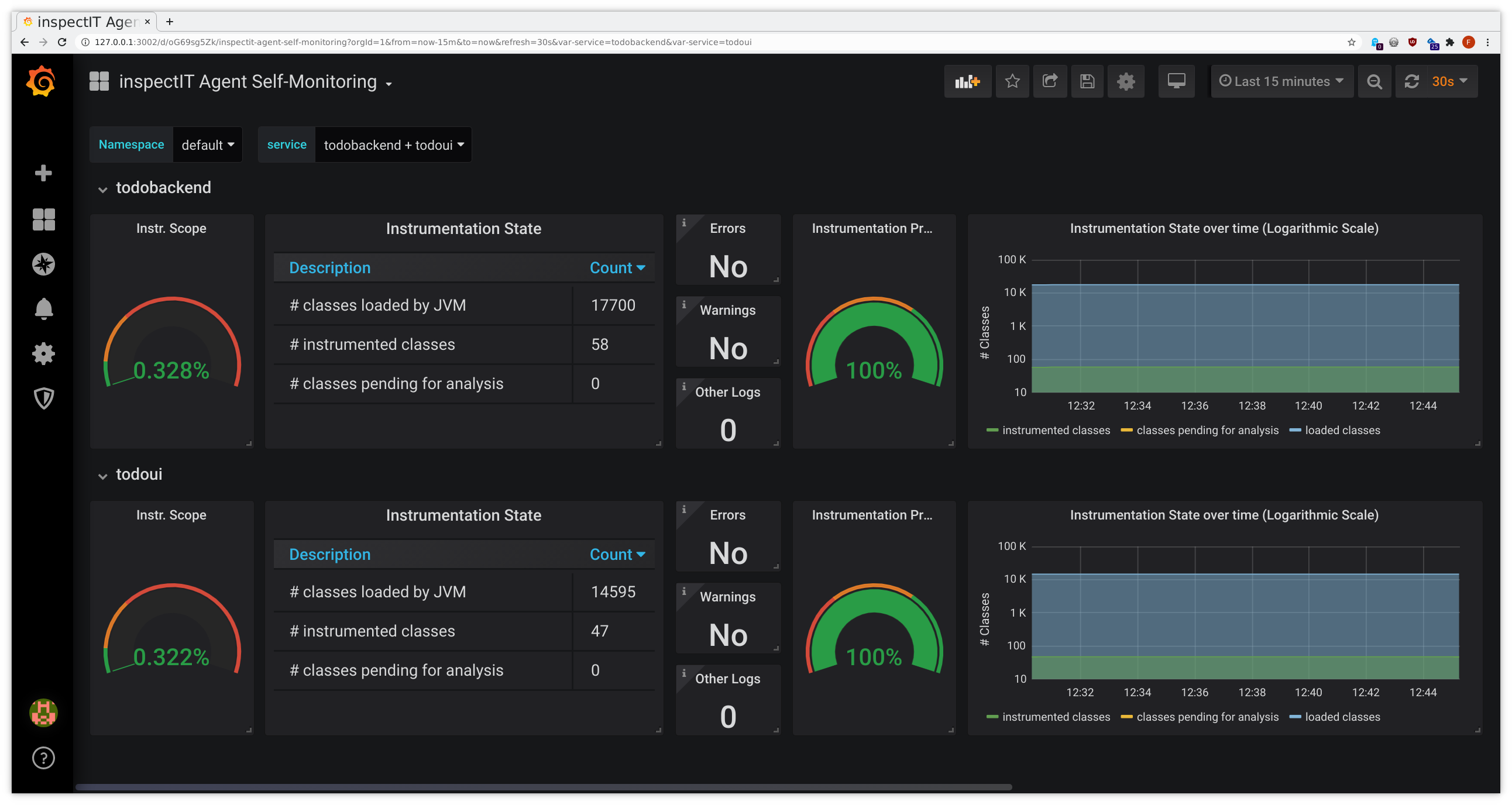
Task: Cycle view mode with the monitor icon
Action: pos(1176,81)
